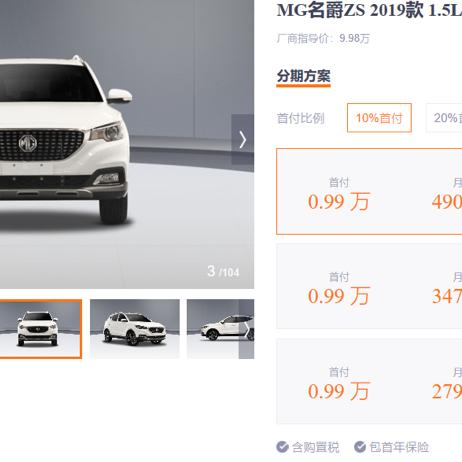Select the angled view car thumbnail
The height and width of the screenshot is (462, 462).
135,329
